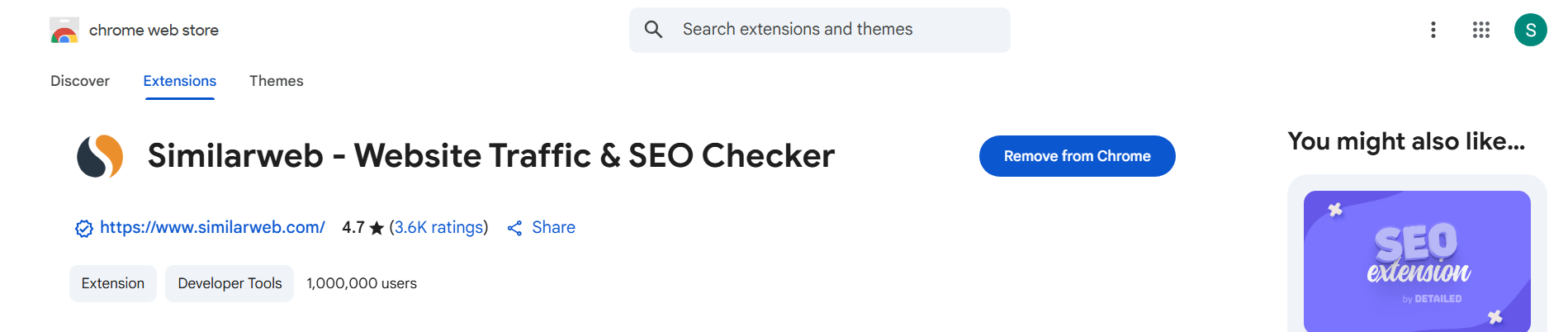Click the star next to the 4.7 rating
The height and width of the screenshot is (332, 1568).
point(377,228)
